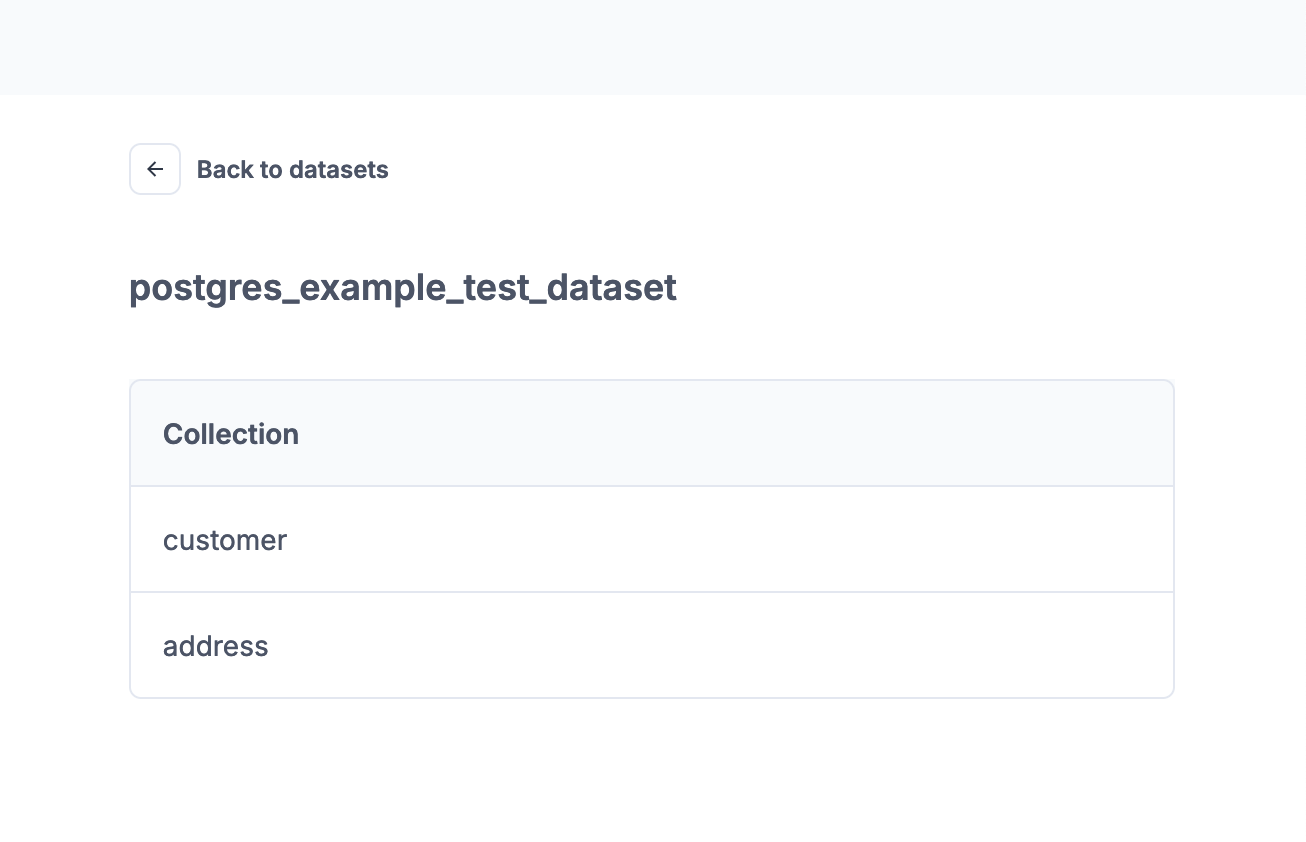Click the back arrow icon button
Viewport: 1306px width, 842px height.
click(155, 169)
